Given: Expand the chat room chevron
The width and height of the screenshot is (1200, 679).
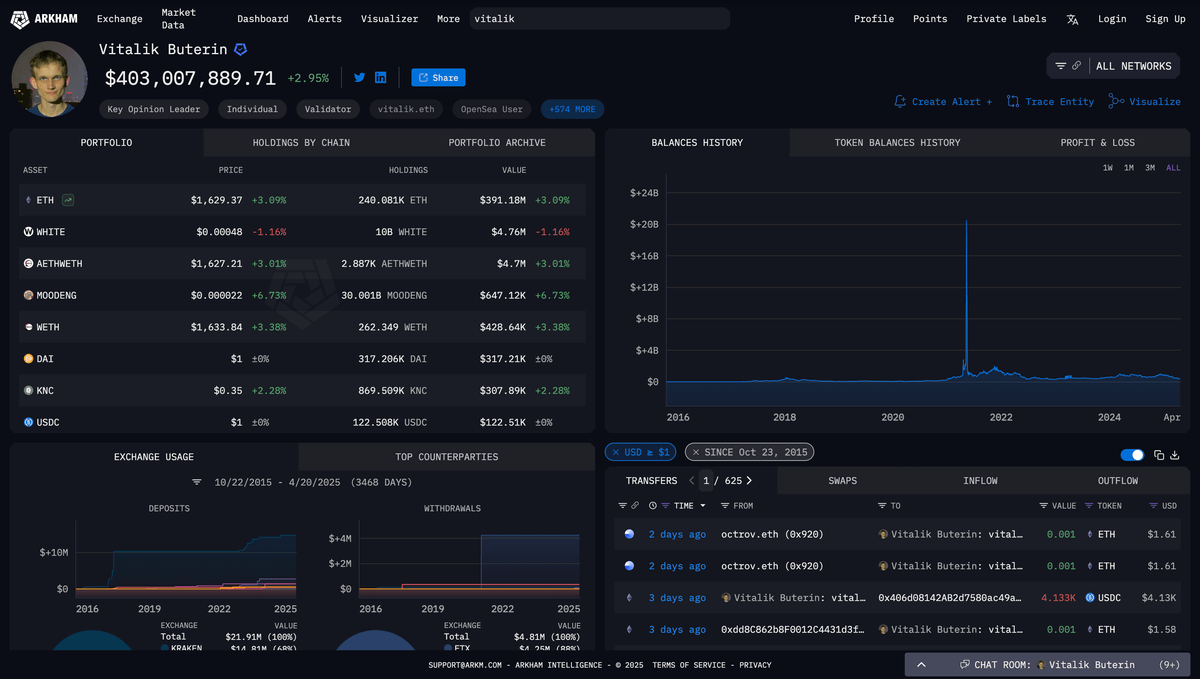Looking at the screenshot, I should pyautogui.click(x=921, y=665).
